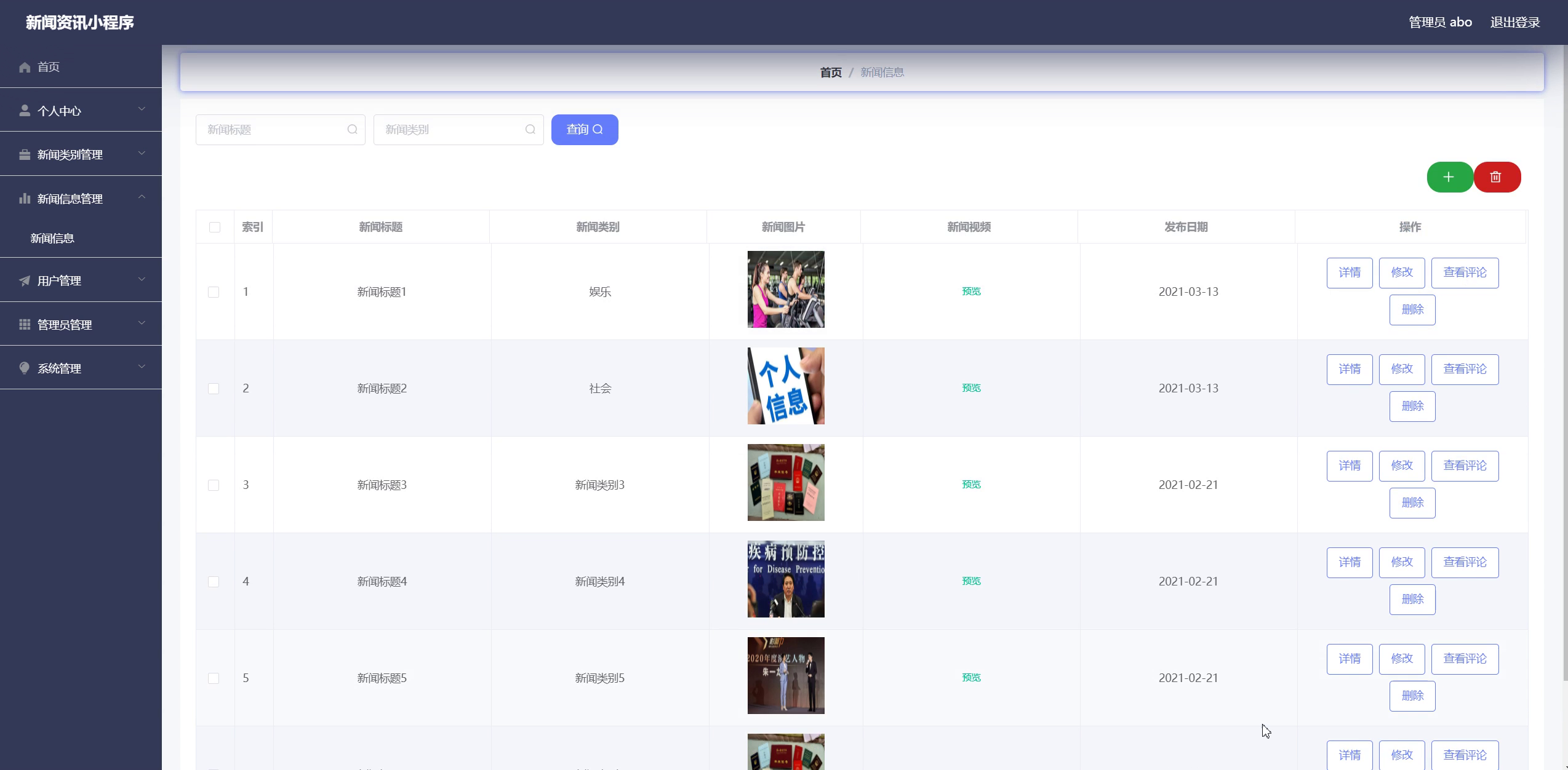
Task: Click the page vertical scrollbar
Action: pyautogui.click(x=1565, y=363)
